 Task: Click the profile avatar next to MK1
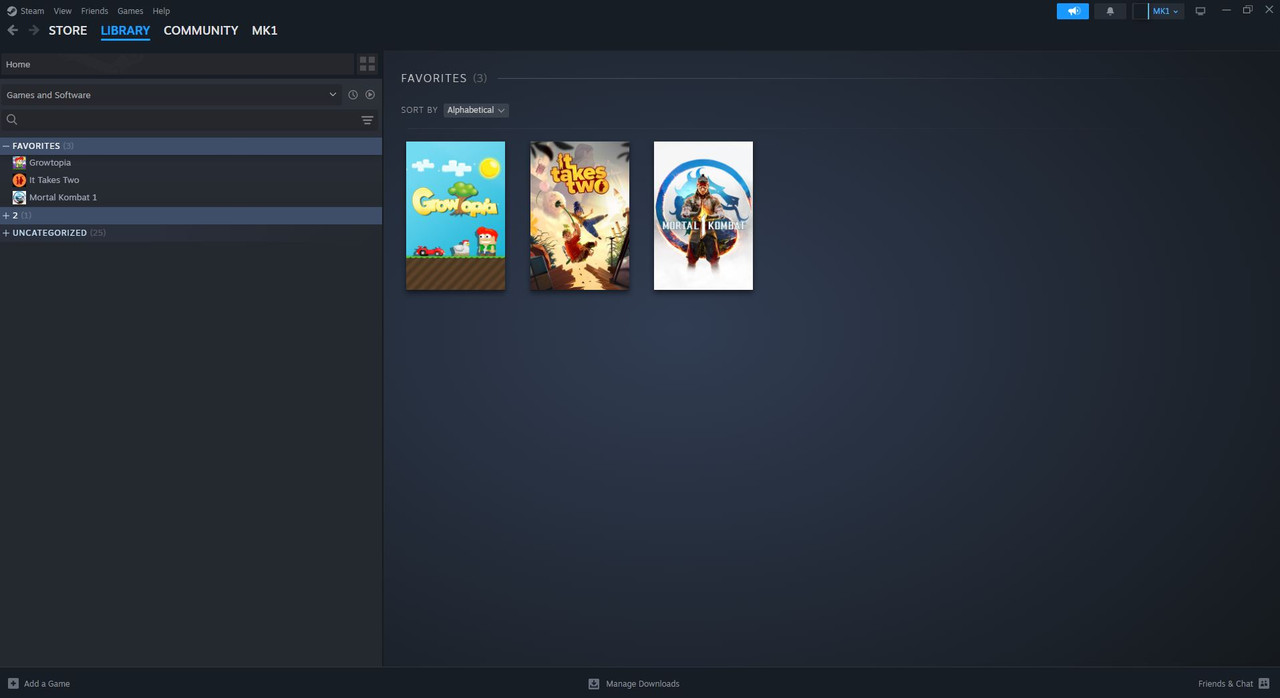[x=1140, y=11]
